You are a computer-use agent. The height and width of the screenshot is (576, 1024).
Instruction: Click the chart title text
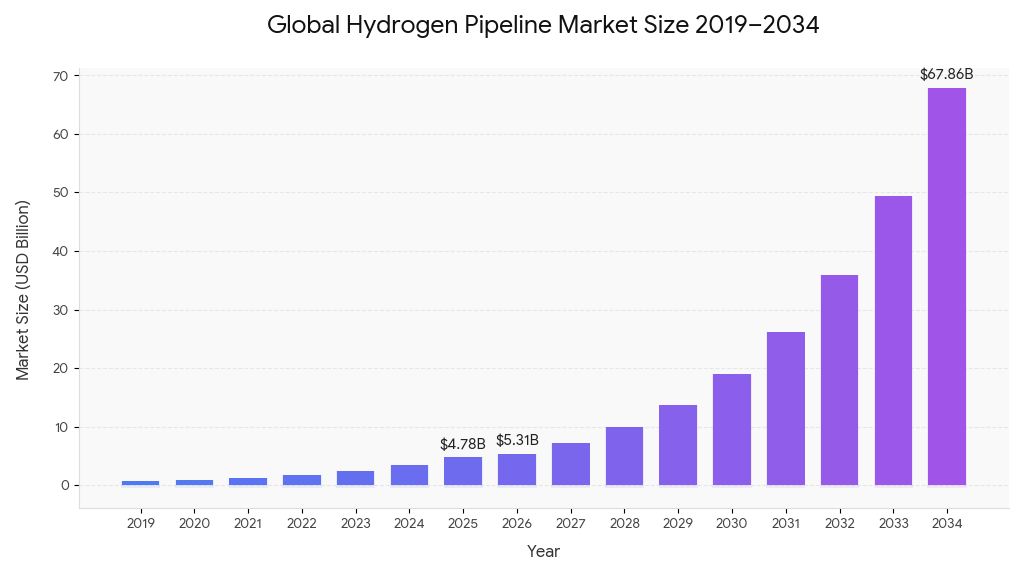[x=543, y=25]
